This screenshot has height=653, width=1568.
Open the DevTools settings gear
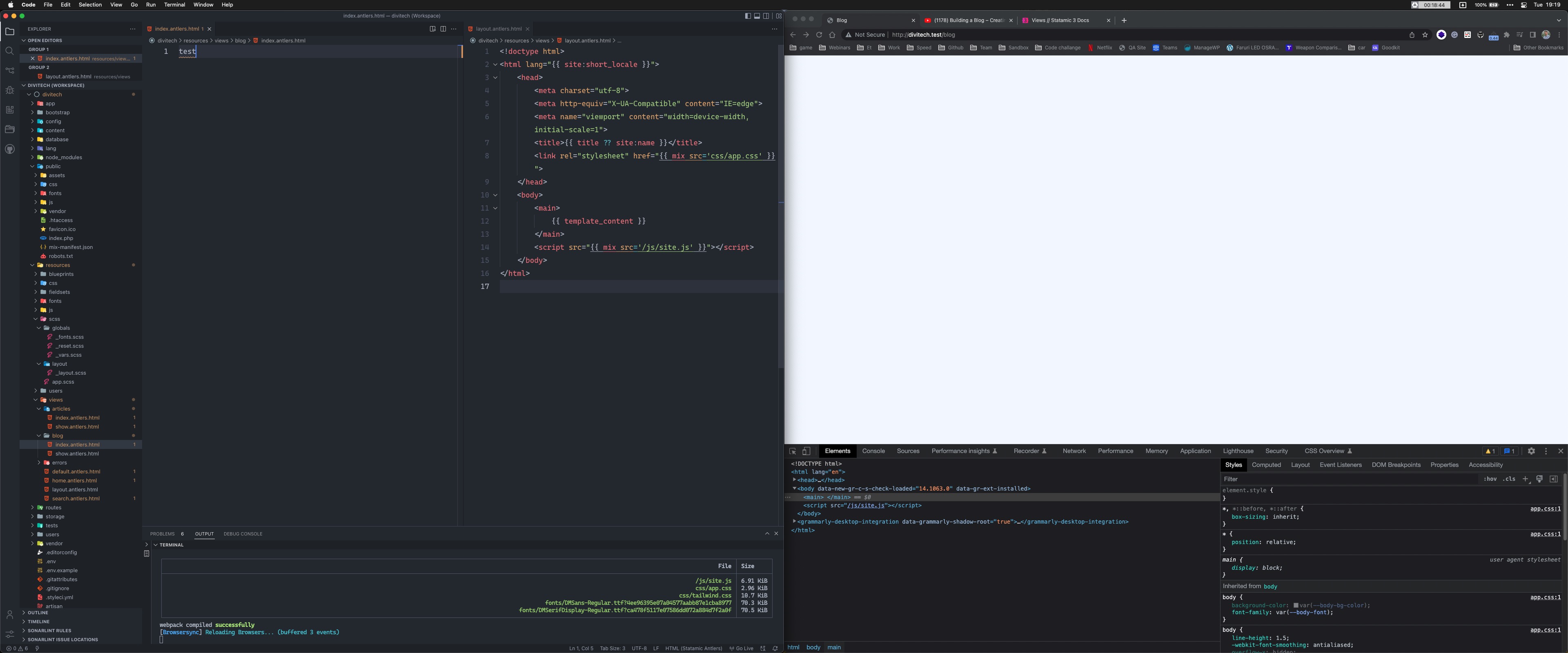point(1532,451)
